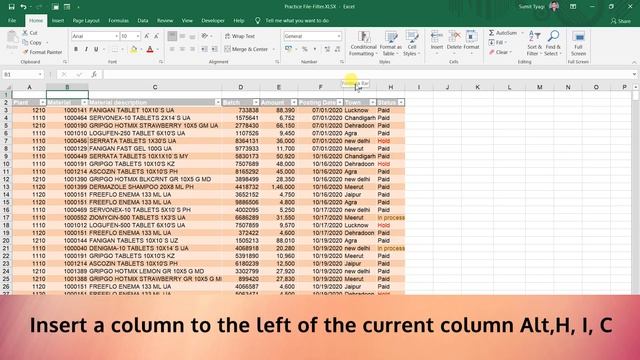Open the Amount column filter dropdown
The image size is (640, 360).
[293, 102]
